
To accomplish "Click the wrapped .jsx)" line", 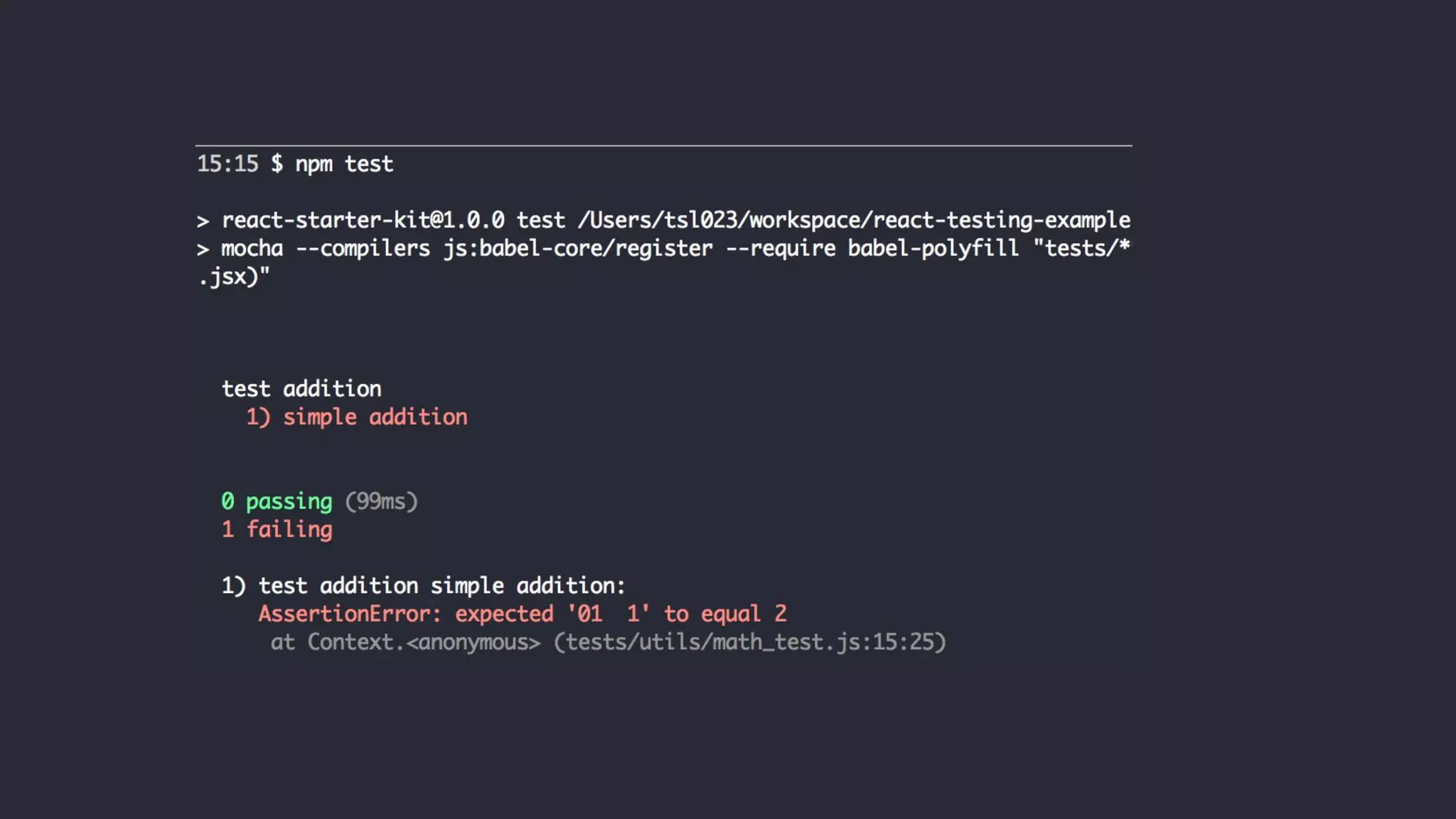I will pos(234,277).
